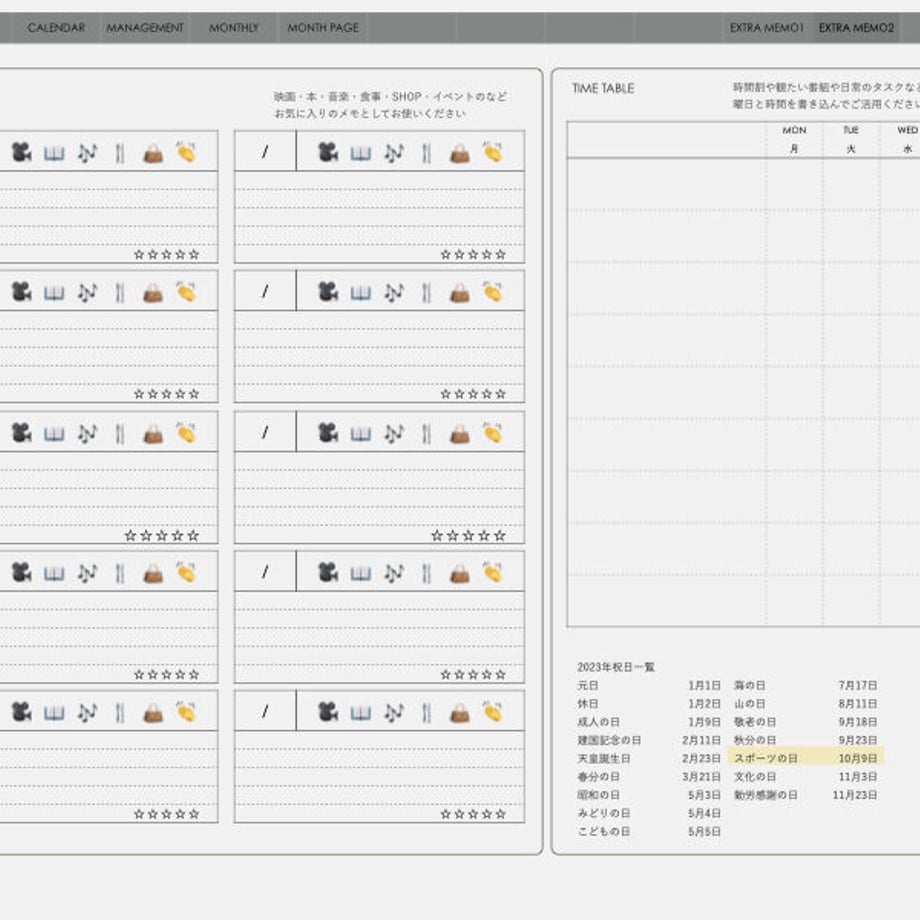Click the star rating in the first right-column card
The image size is (920, 920).
(473, 255)
